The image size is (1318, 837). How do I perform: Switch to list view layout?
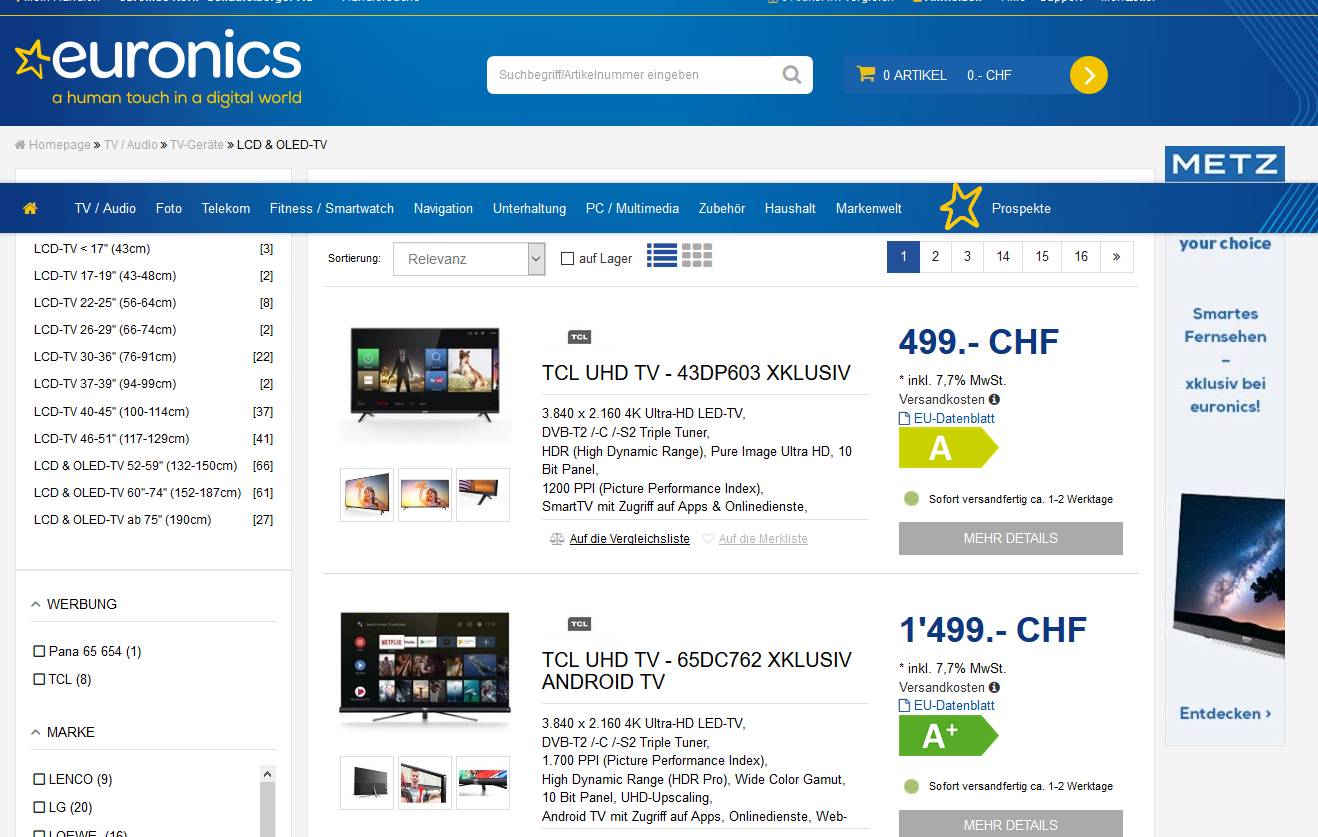pyautogui.click(x=662, y=256)
